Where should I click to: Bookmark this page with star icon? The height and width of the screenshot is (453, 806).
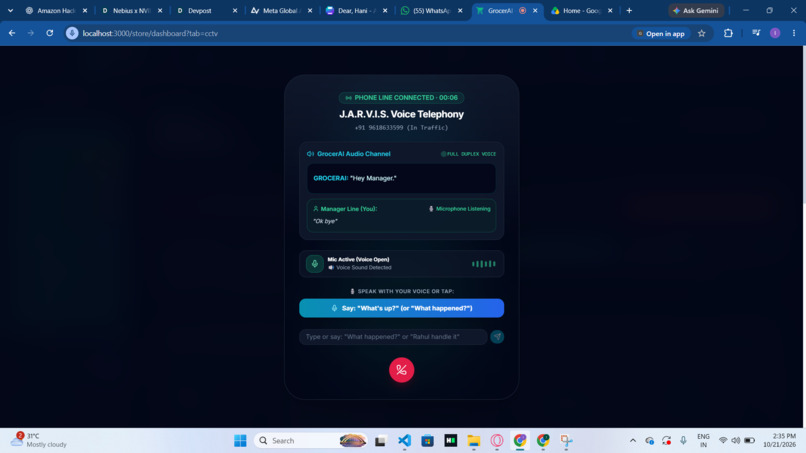[x=702, y=33]
